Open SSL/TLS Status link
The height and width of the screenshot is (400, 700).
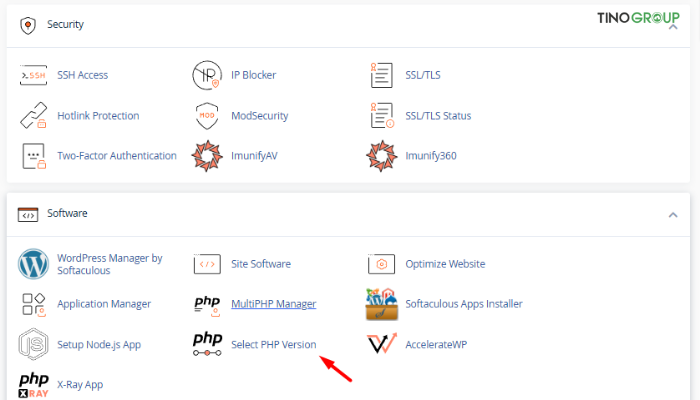(x=438, y=116)
